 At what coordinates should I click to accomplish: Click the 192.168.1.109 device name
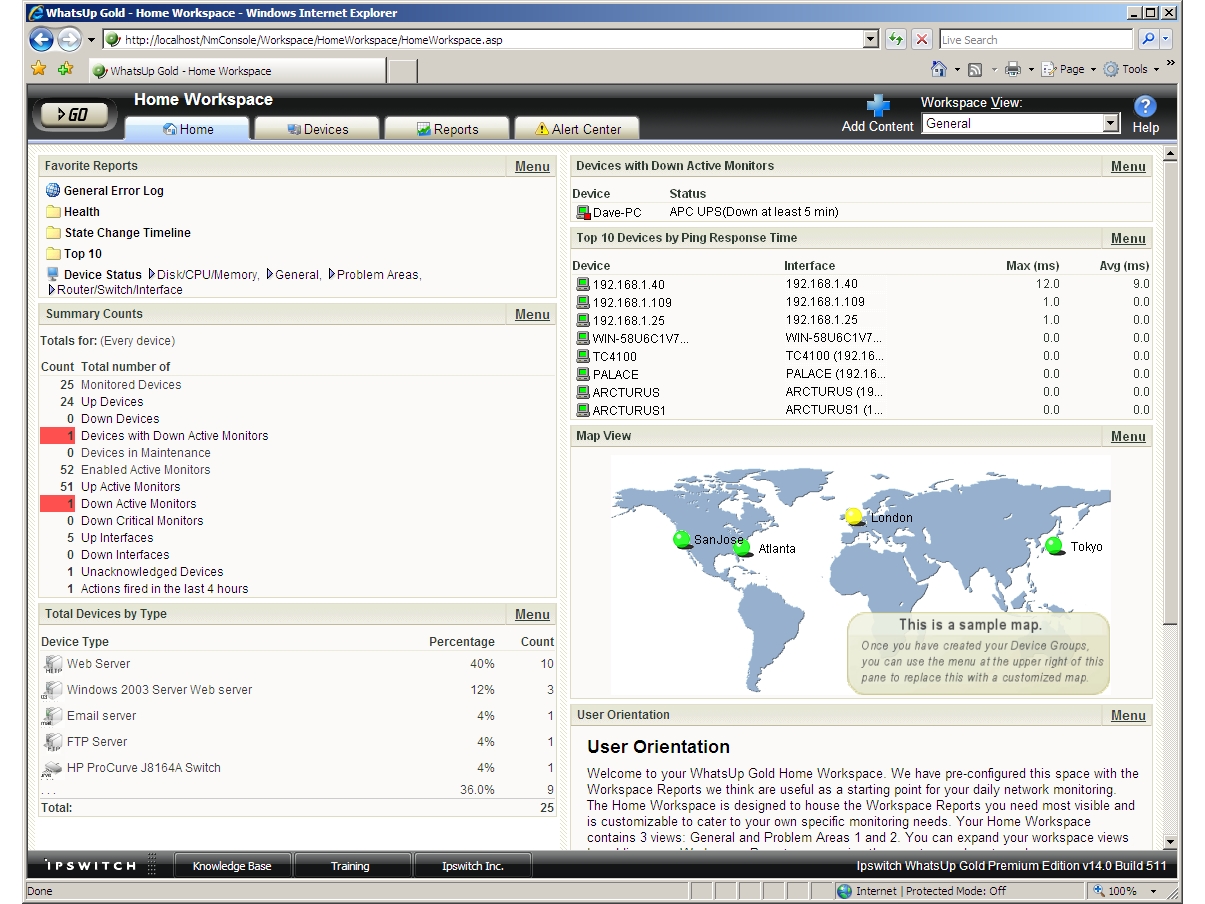tap(631, 302)
